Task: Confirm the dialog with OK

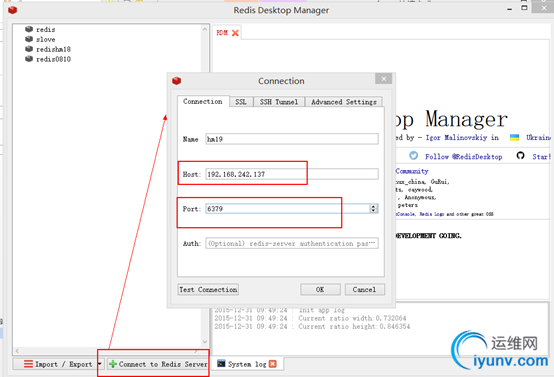Action: 320,289
